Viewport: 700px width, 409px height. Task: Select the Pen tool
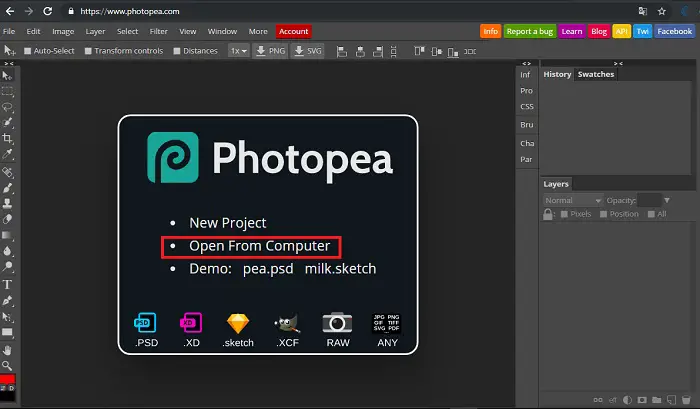tap(8, 300)
